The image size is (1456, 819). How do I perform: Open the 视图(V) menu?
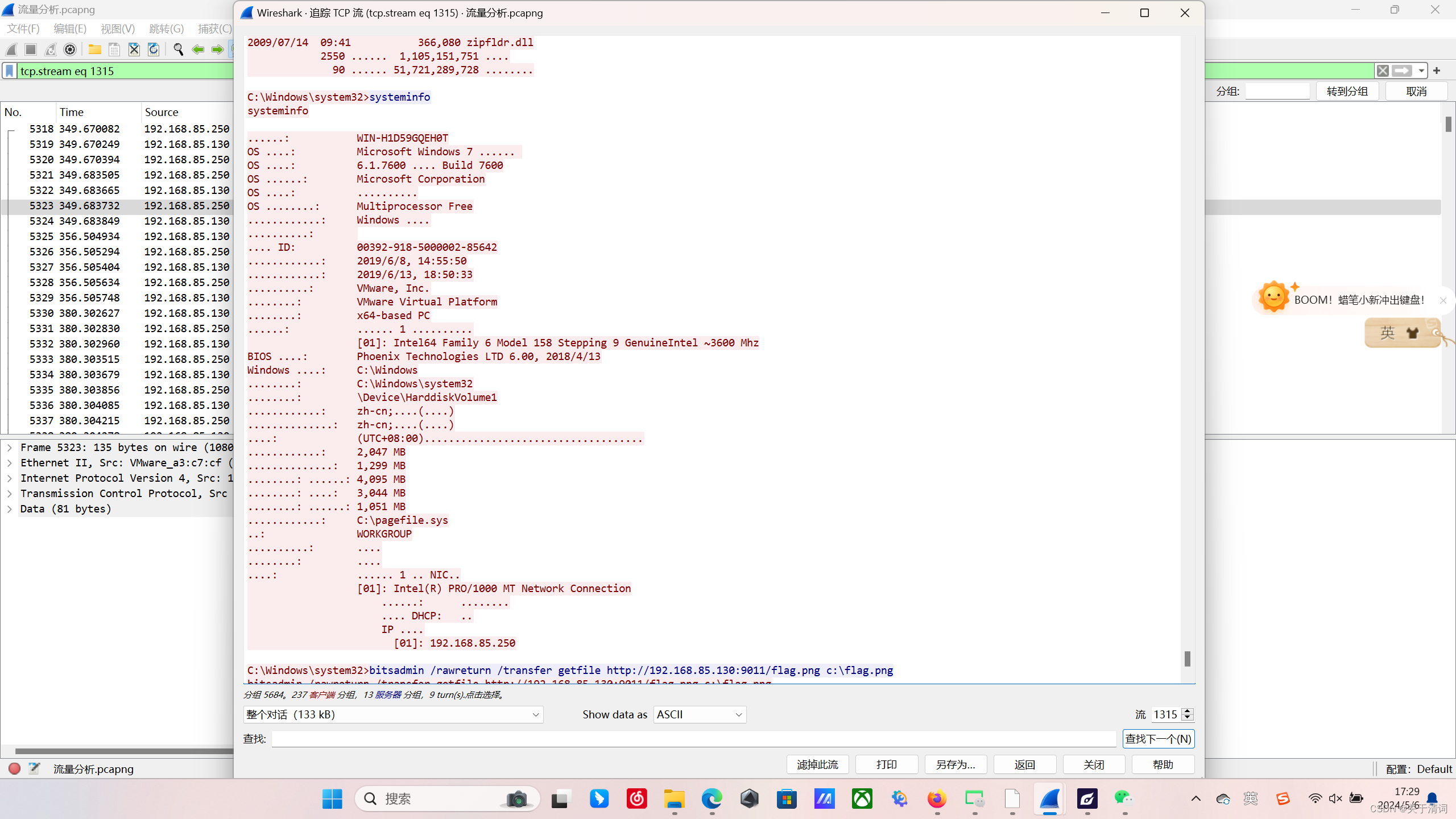pyautogui.click(x=117, y=28)
